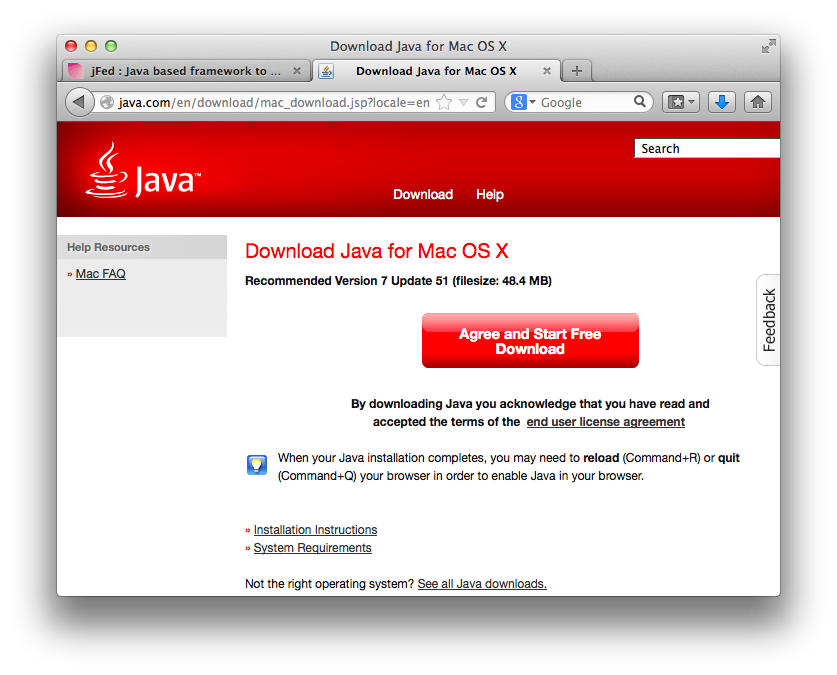Switch to the jFed framework tab
Image resolution: width=837 pixels, height=675 pixels.
tap(186, 71)
